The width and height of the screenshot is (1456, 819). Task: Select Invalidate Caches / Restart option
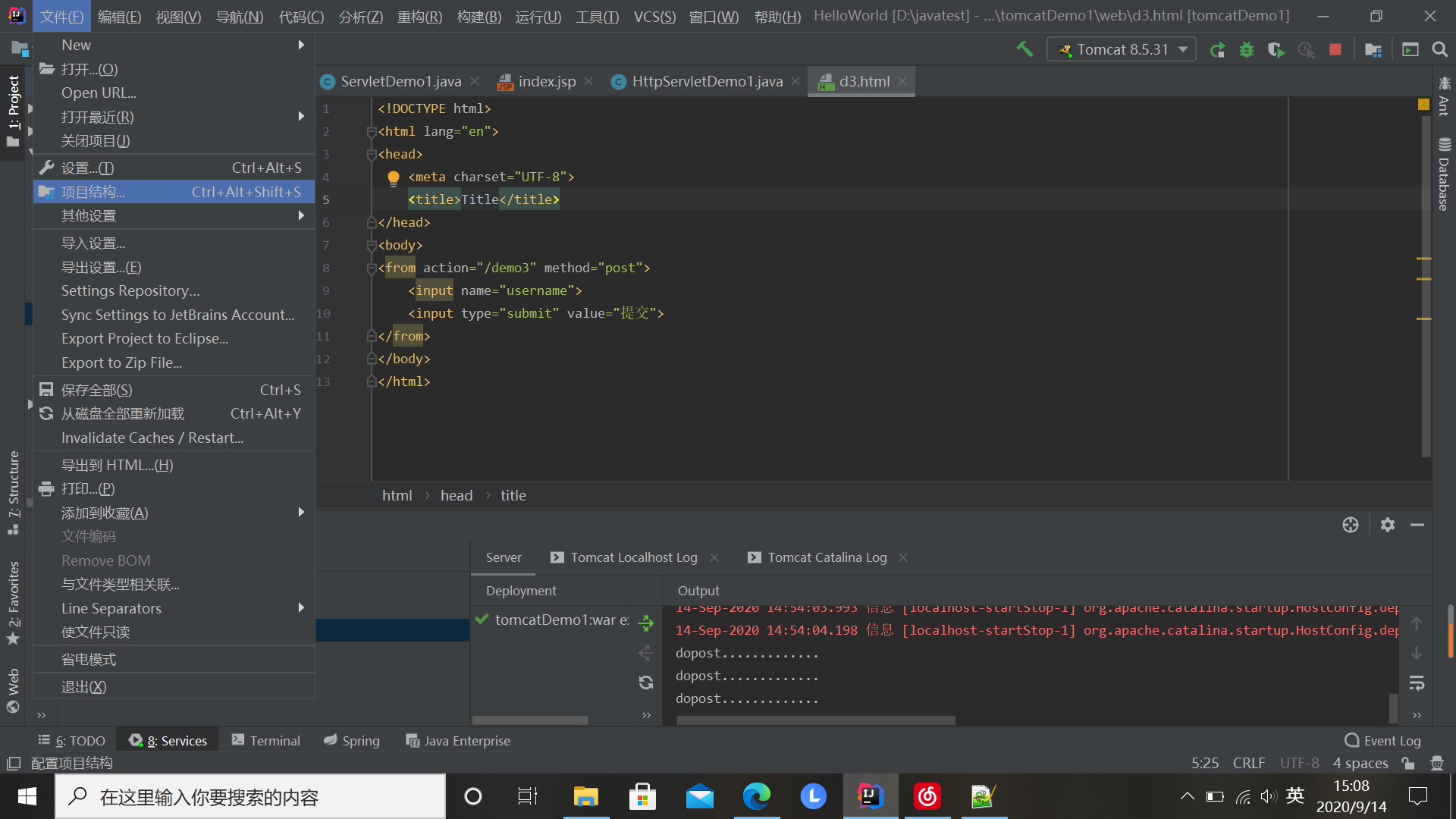tap(151, 438)
